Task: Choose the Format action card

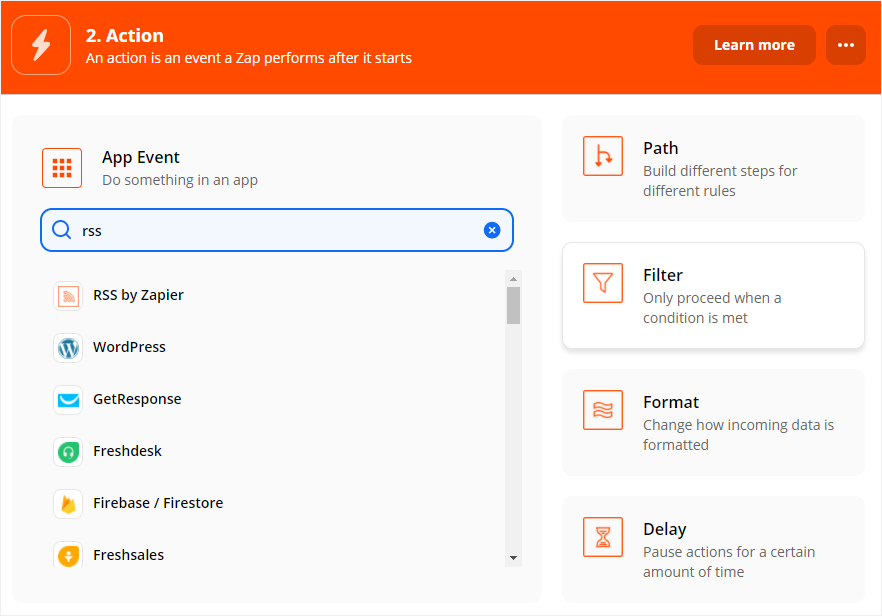Action: (x=713, y=422)
